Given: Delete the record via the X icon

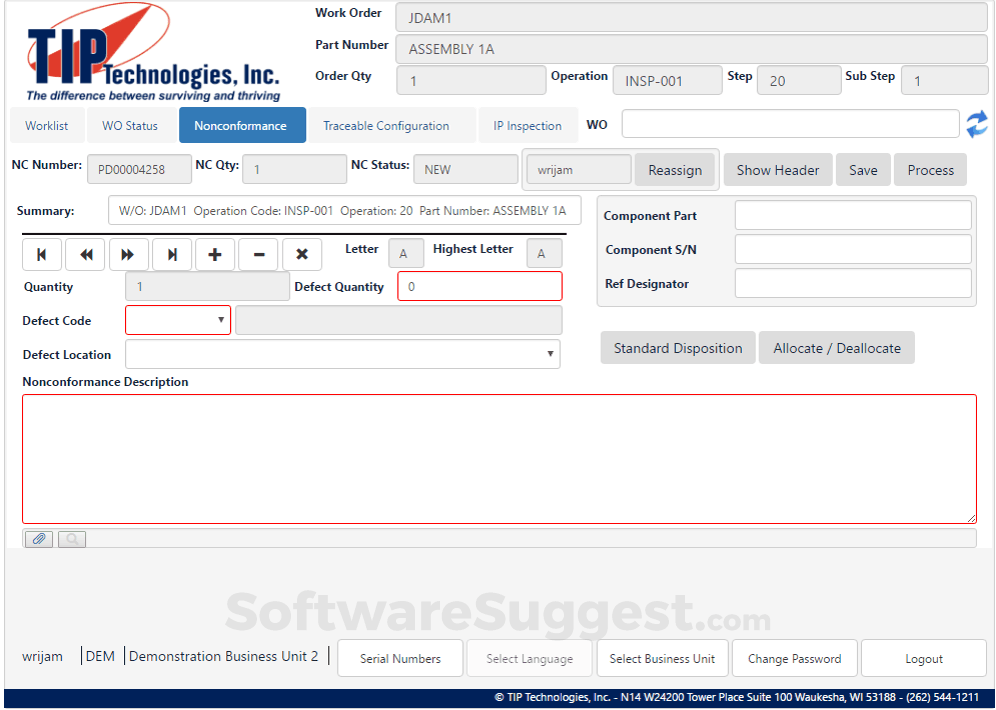Looking at the screenshot, I should pos(302,254).
